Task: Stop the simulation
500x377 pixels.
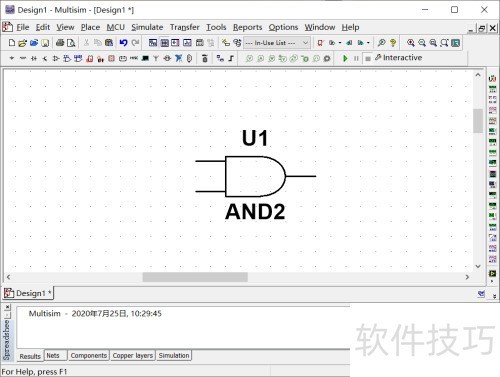Action: 368,58
